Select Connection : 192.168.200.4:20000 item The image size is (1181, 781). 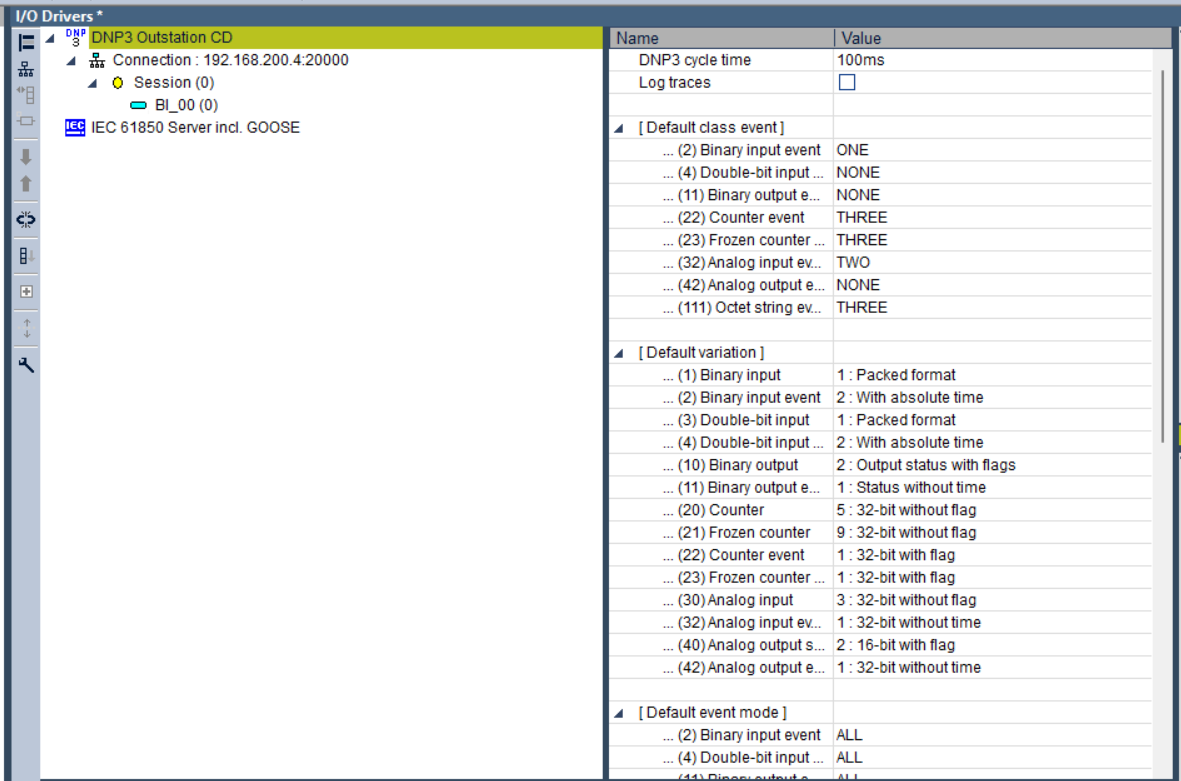pyautogui.click(x=230, y=60)
